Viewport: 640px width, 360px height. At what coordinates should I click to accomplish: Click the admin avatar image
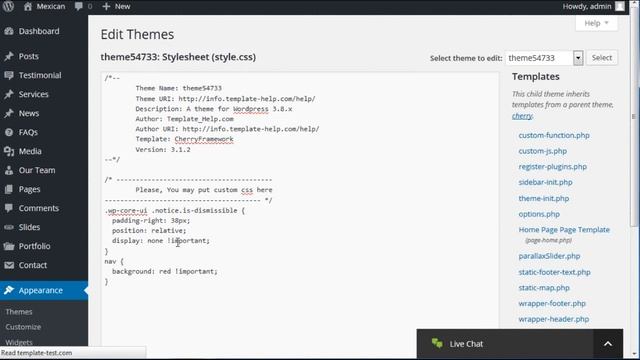[x=620, y=6]
